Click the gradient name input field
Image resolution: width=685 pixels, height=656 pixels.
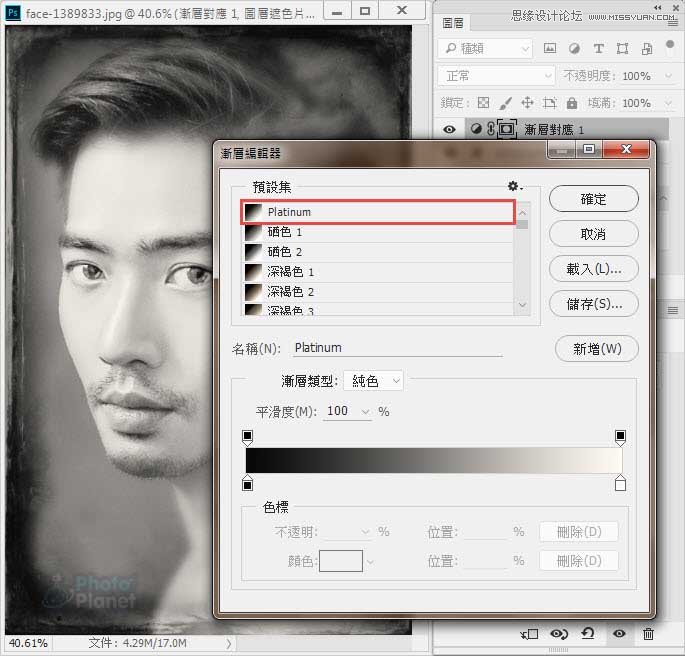click(x=398, y=348)
